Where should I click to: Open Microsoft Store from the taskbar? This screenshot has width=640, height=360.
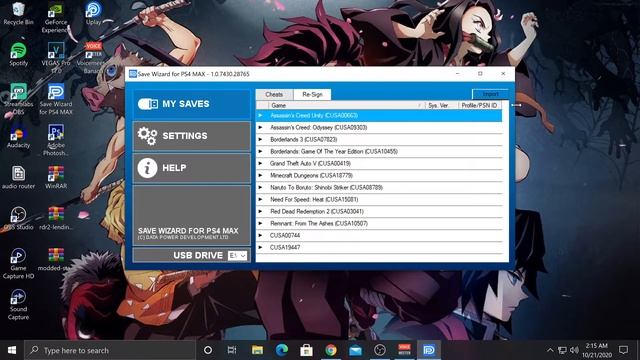[x=306, y=350]
